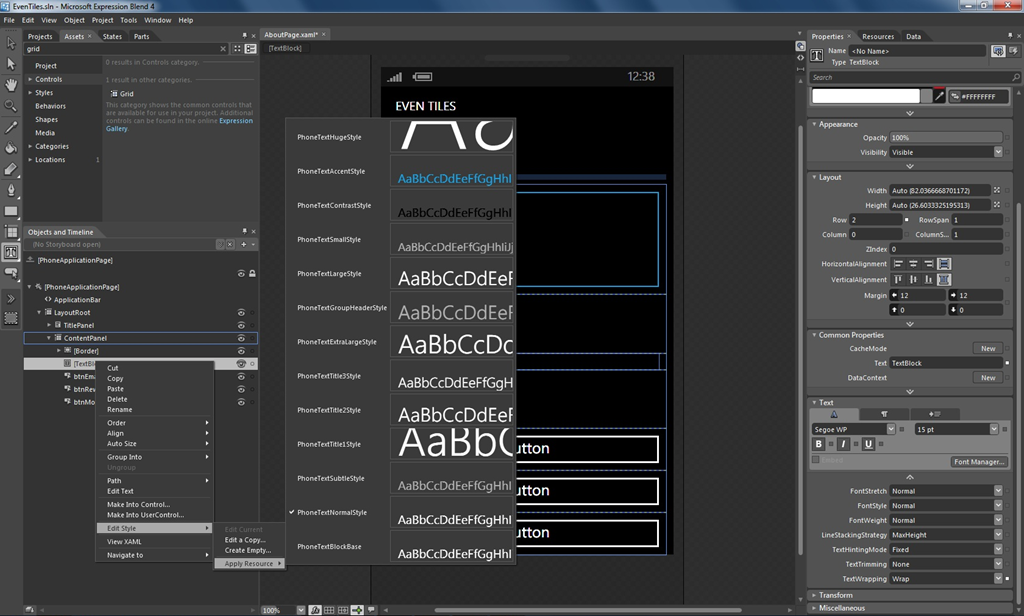Select the Pan hand tool
The width and height of the screenshot is (1024, 616).
click(x=11, y=84)
